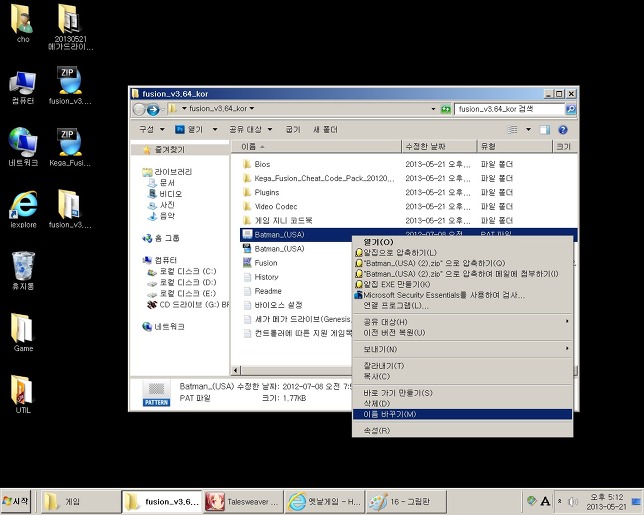644x515 pixels.
Task: Click the 시작 Start button
Action: pos(16,501)
